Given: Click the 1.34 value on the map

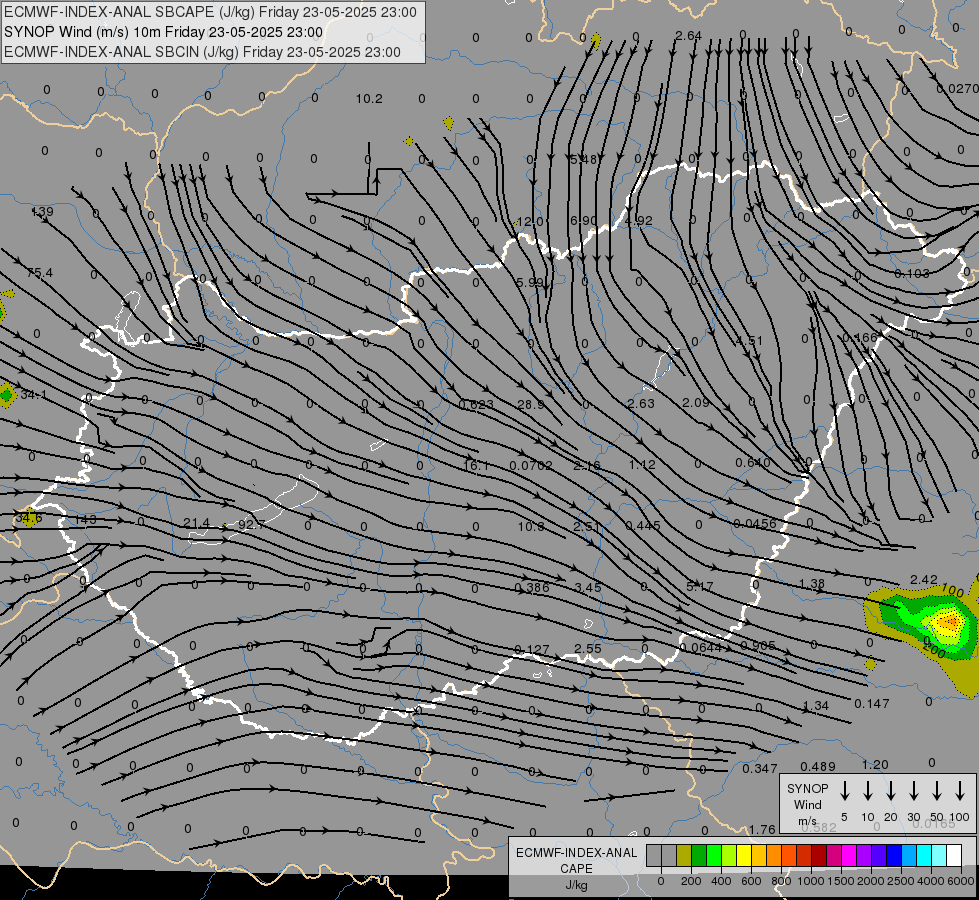Looking at the screenshot, I should click(815, 706).
